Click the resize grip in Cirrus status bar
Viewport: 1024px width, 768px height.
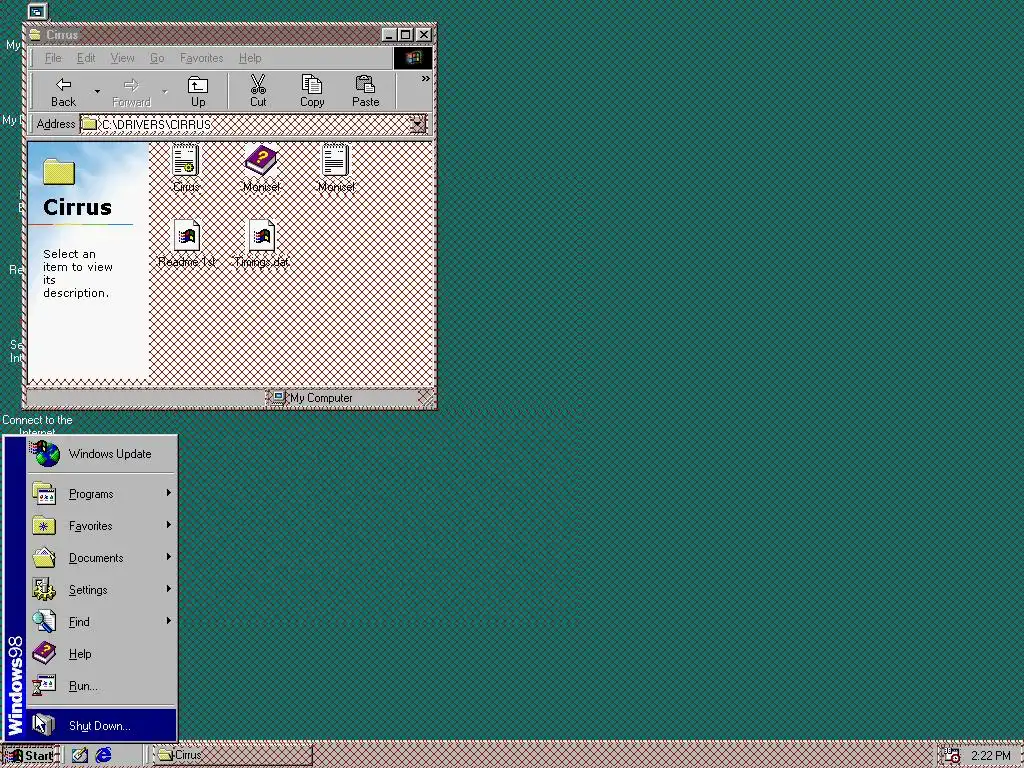426,398
